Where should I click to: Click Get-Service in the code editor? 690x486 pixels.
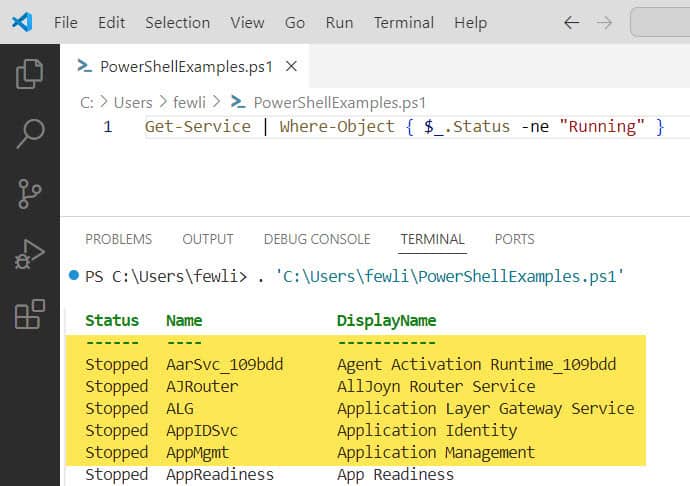[198, 127]
